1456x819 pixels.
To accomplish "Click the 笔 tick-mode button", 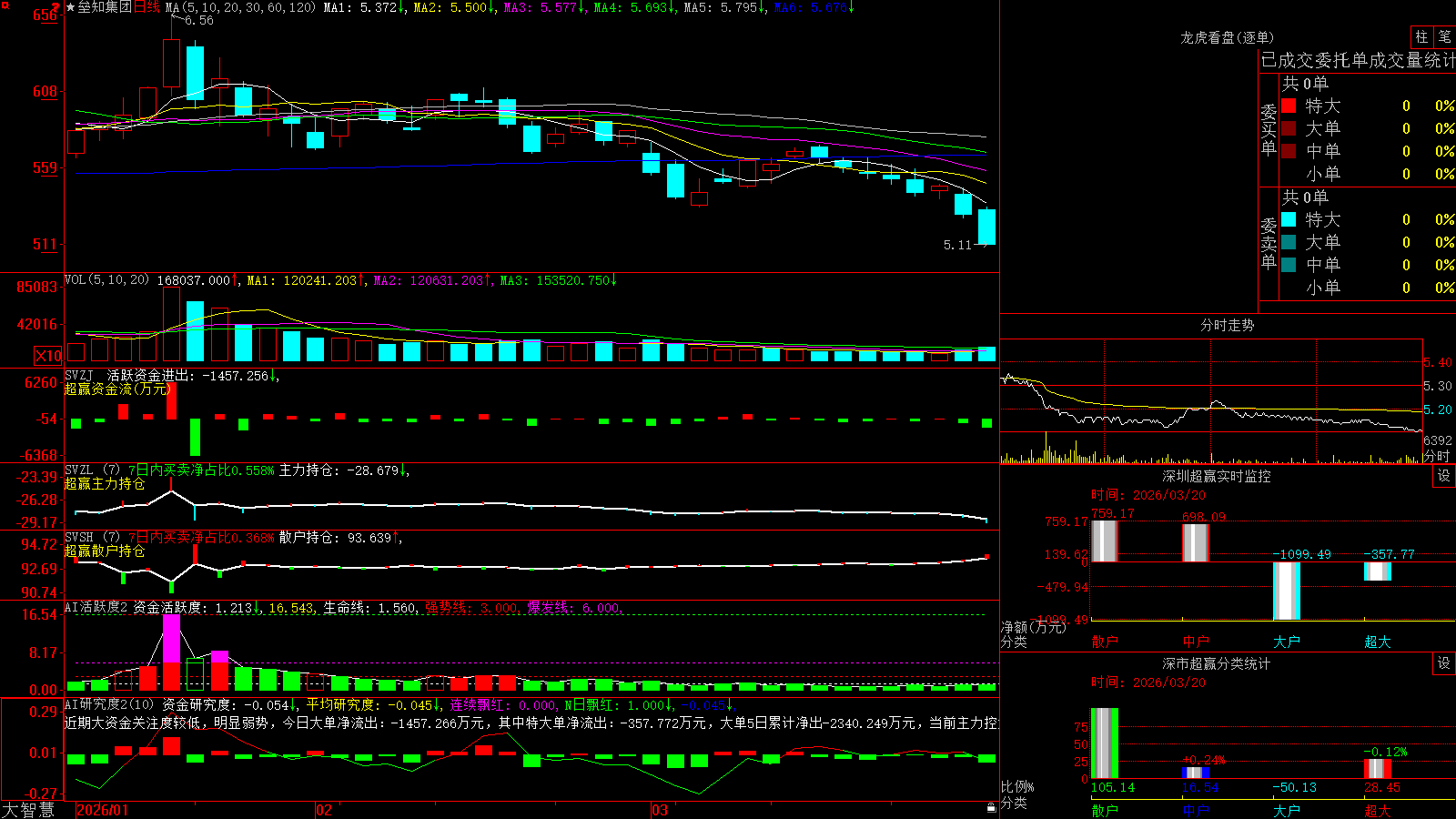I will click(x=1444, y=37).
